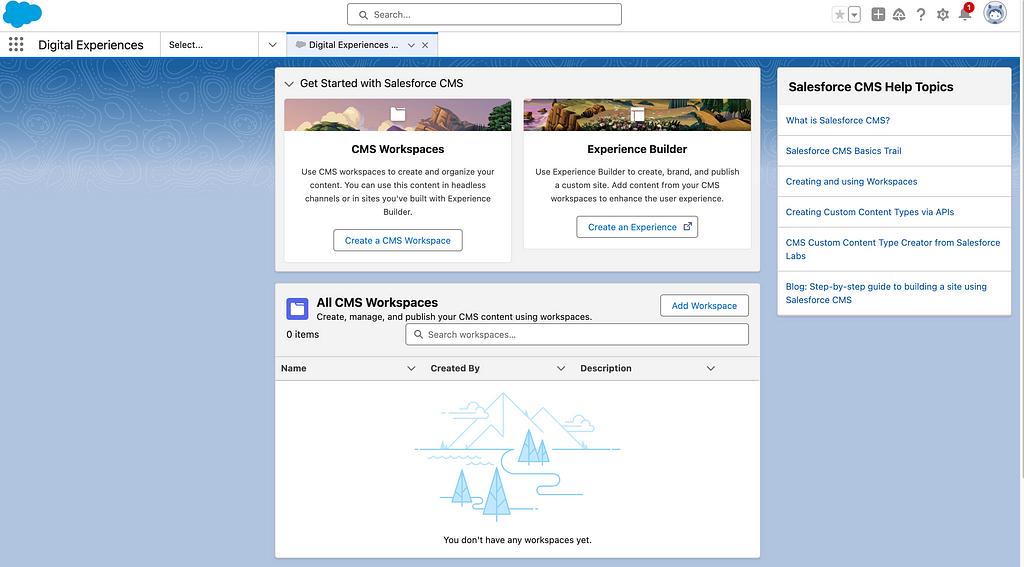This screenshot has width=1024, height=567.
Task: Open the Setup gear icon
Action: click(942, 15)
